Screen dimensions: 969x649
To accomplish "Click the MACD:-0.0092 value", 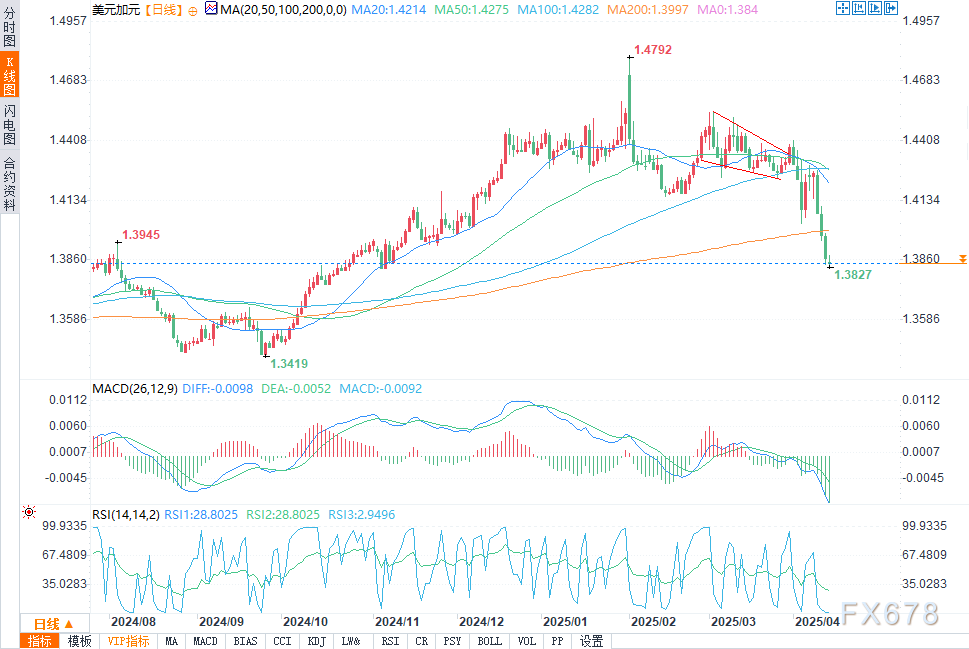I will pos(381,389).
